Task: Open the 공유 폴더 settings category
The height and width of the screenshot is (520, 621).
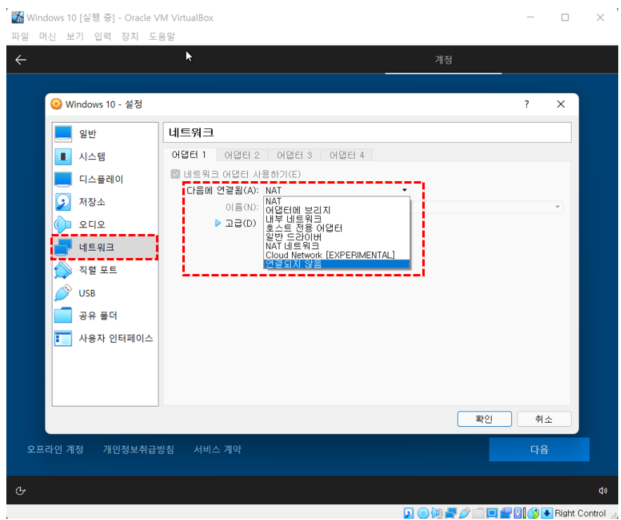Action: (x=105, y=316)
